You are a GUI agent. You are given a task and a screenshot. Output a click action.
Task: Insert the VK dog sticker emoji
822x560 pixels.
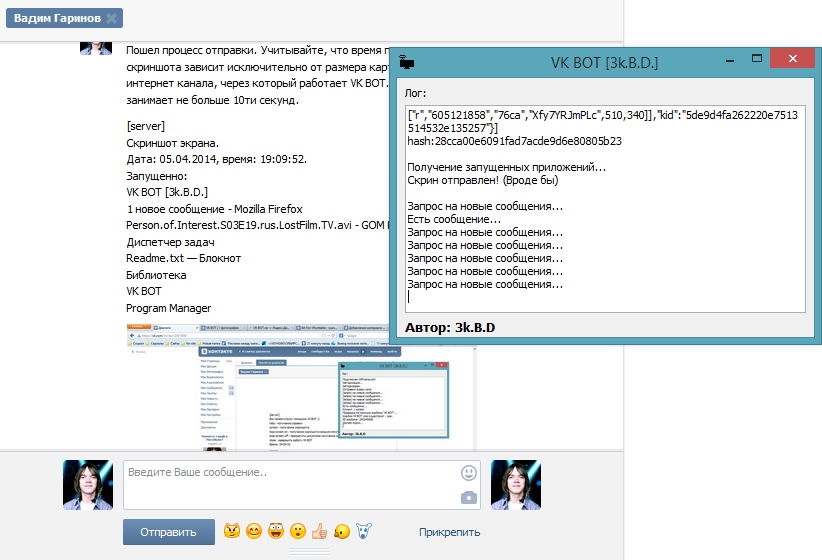pos(364,531)
